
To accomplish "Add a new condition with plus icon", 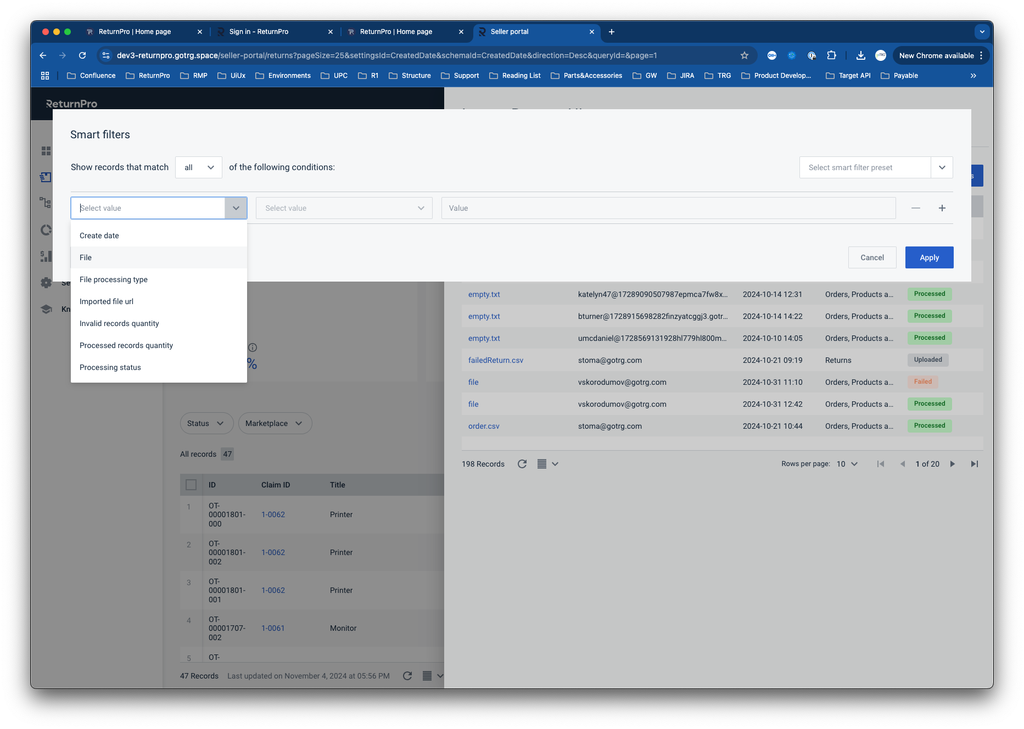I will (942, 208).
